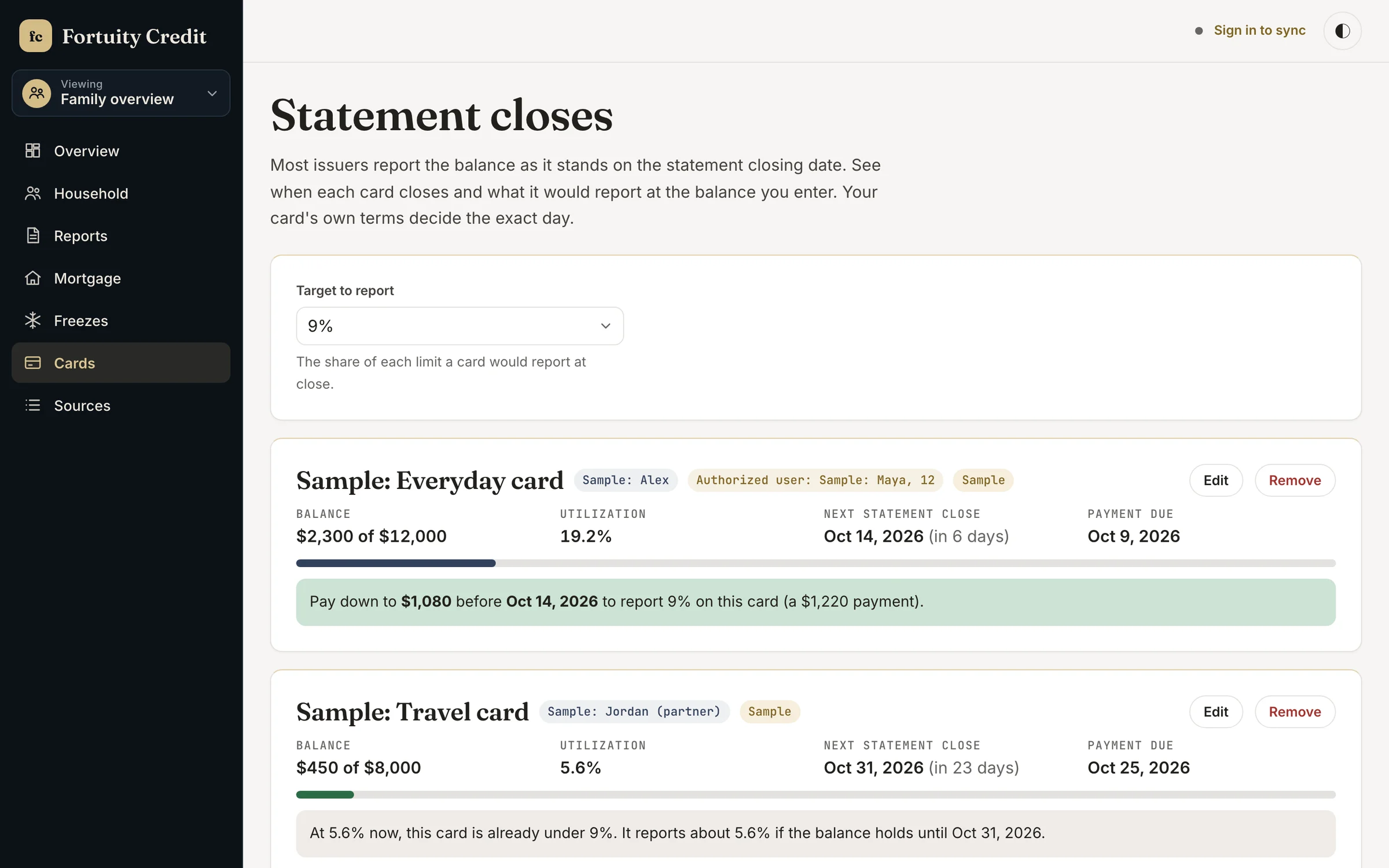Toggle dark/light theme button
The image size is (1389, 868).
click(1342, 31)
